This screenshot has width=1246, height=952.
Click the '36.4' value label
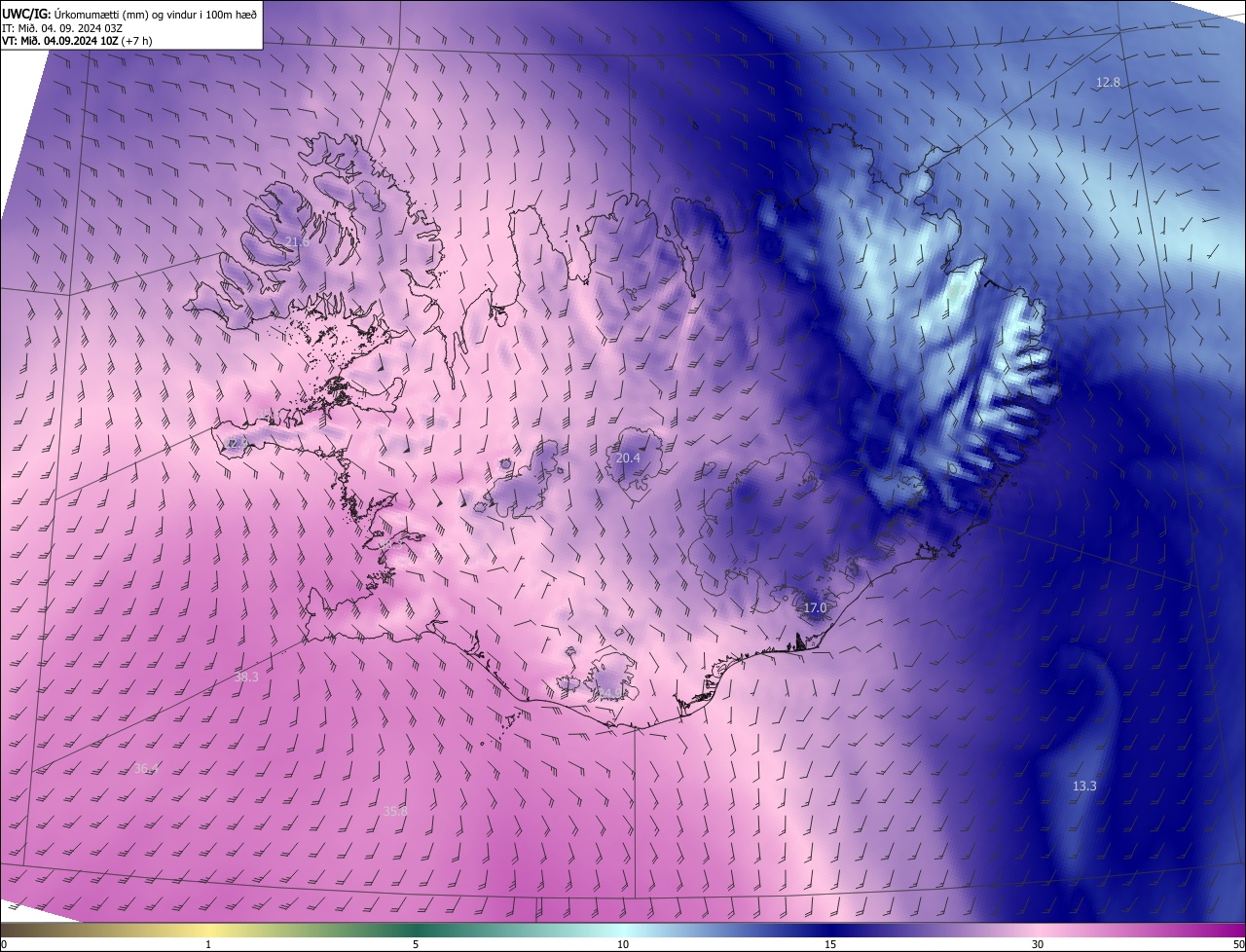(x=146, y=768)
